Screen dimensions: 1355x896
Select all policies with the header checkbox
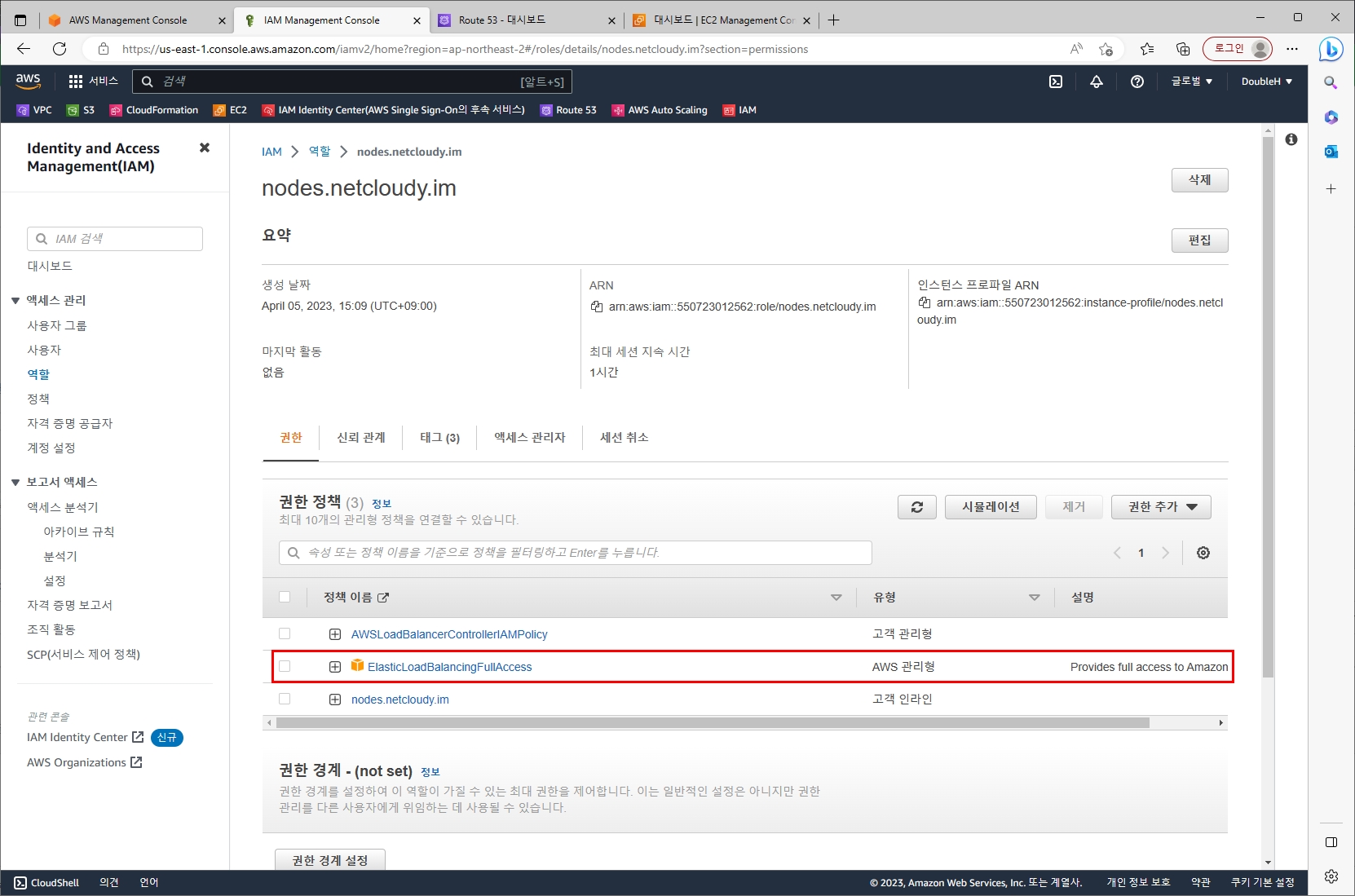(285, 597)
